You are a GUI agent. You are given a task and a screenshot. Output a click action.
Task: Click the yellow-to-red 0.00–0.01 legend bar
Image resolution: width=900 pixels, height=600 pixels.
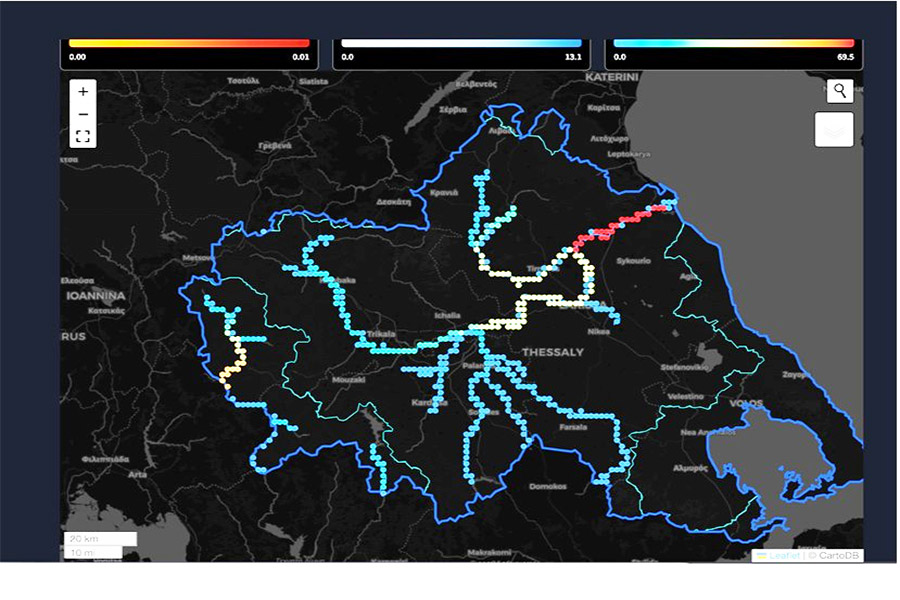pos(189,44)
